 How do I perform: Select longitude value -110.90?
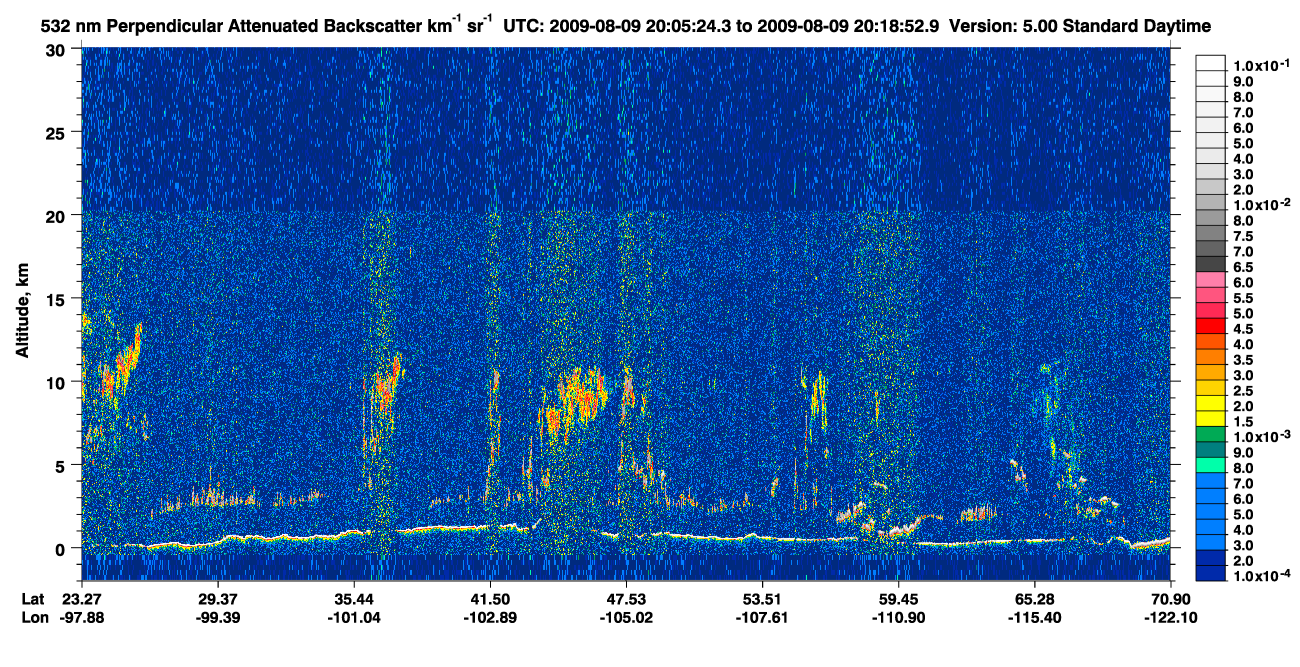click(x=898, y=617)
